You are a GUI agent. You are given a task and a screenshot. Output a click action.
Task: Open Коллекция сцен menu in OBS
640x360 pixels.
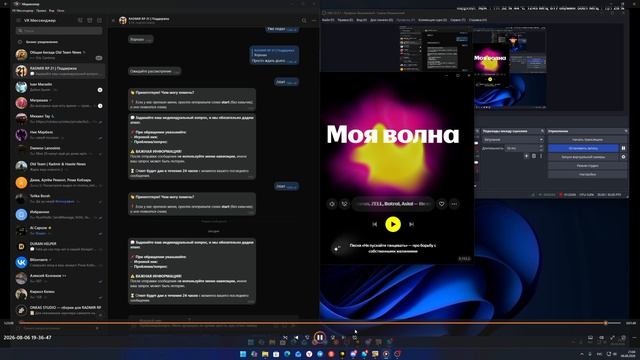click(432, 20)
